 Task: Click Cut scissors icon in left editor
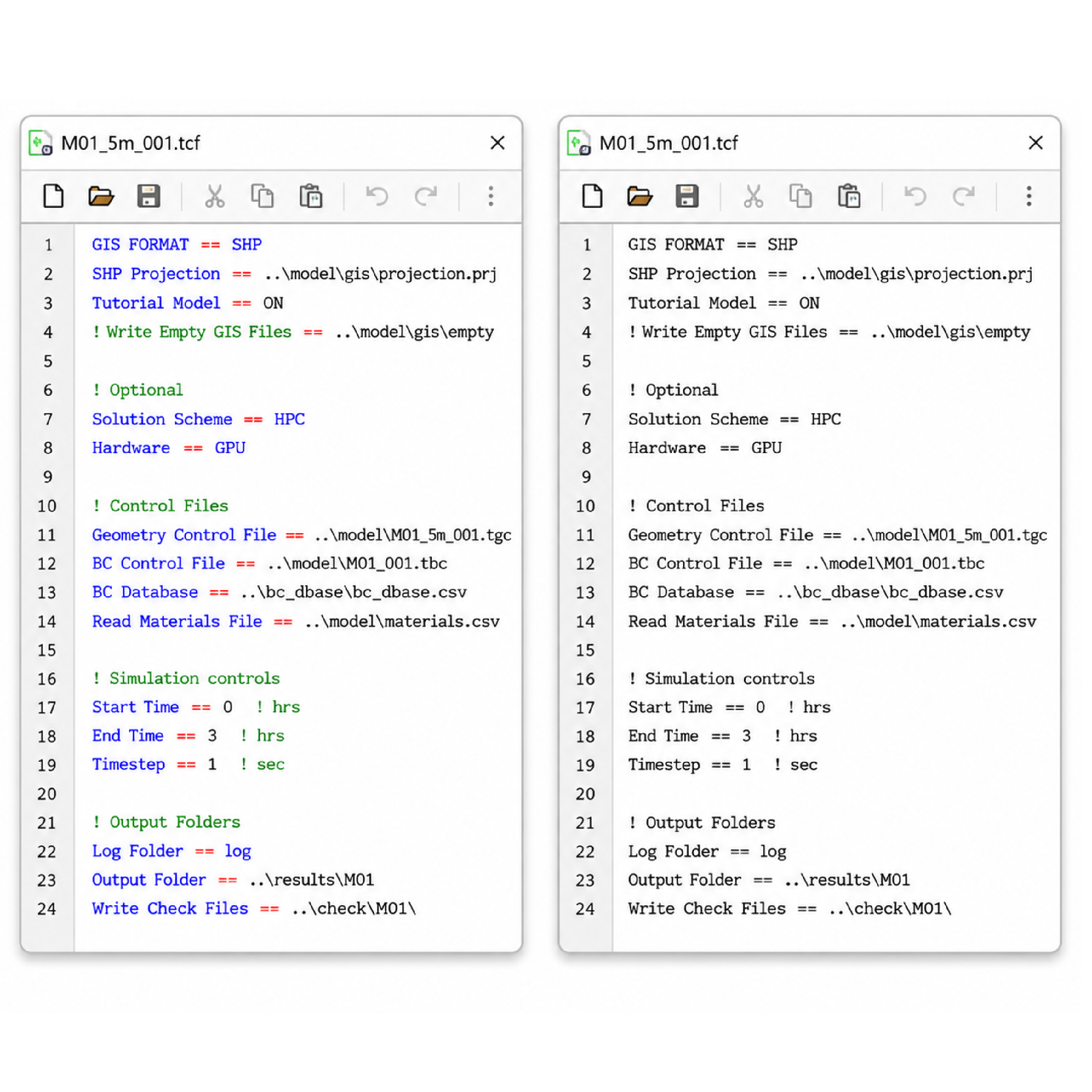pos(215,196)
